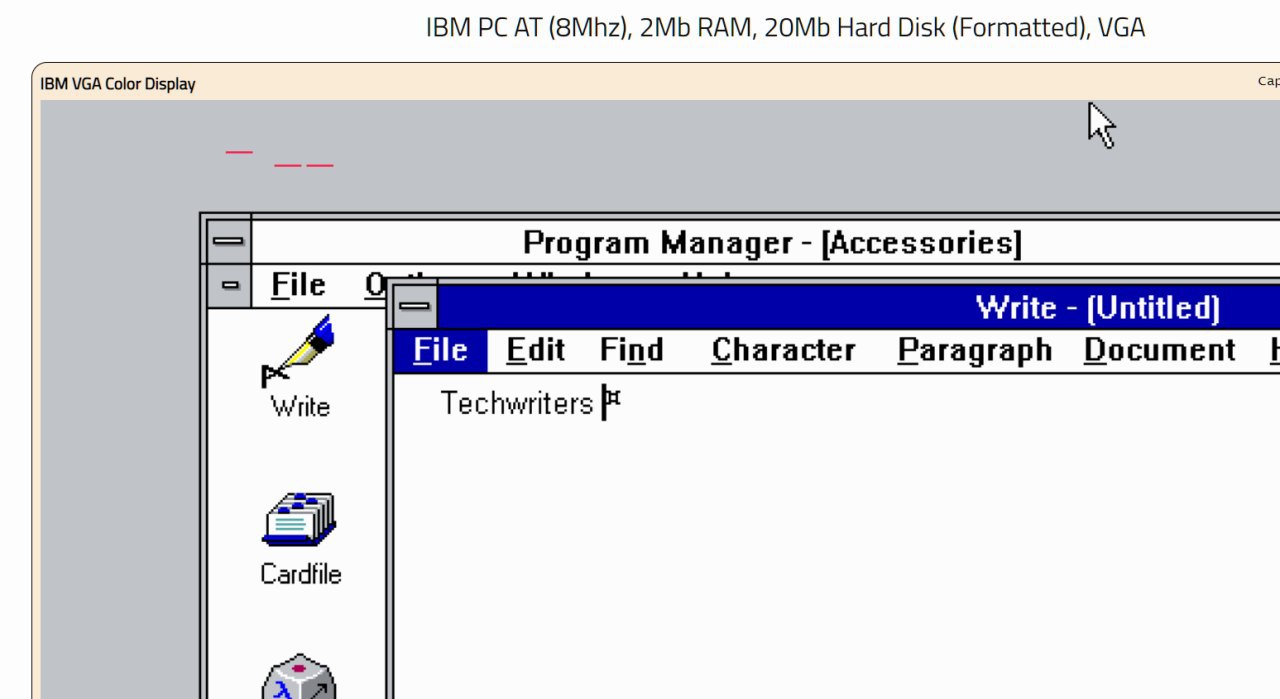
Task: Open the Document menu in Write
Action: [1159, 350]
